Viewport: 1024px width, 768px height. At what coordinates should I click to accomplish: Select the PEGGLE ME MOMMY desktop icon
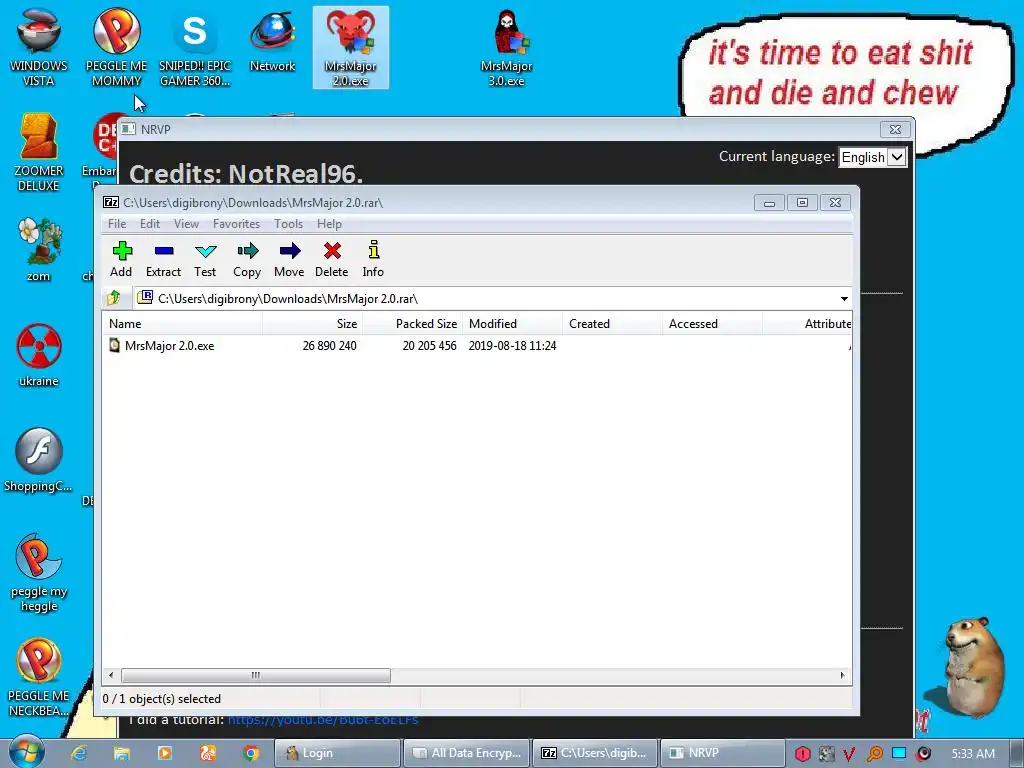pos(116,47)
